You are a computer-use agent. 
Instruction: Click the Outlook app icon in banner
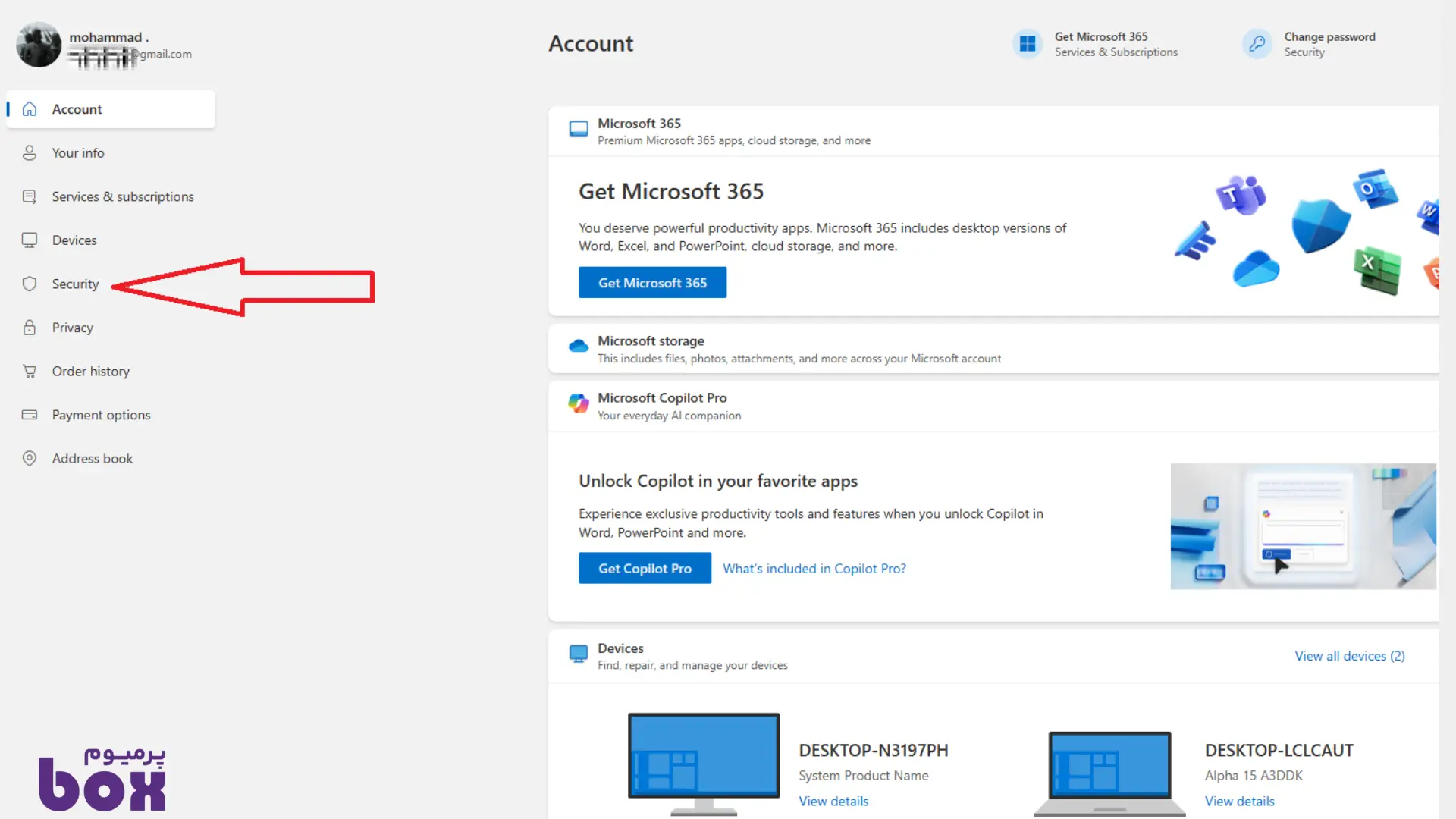[x=1375, y=189]
